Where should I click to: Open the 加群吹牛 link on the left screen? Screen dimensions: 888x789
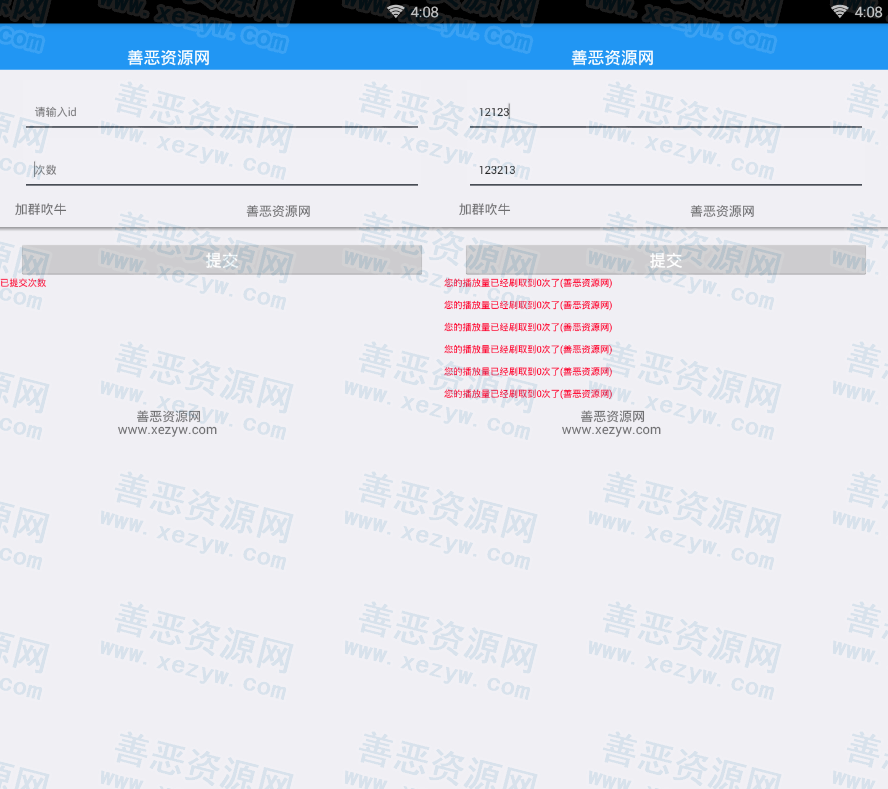40,210
